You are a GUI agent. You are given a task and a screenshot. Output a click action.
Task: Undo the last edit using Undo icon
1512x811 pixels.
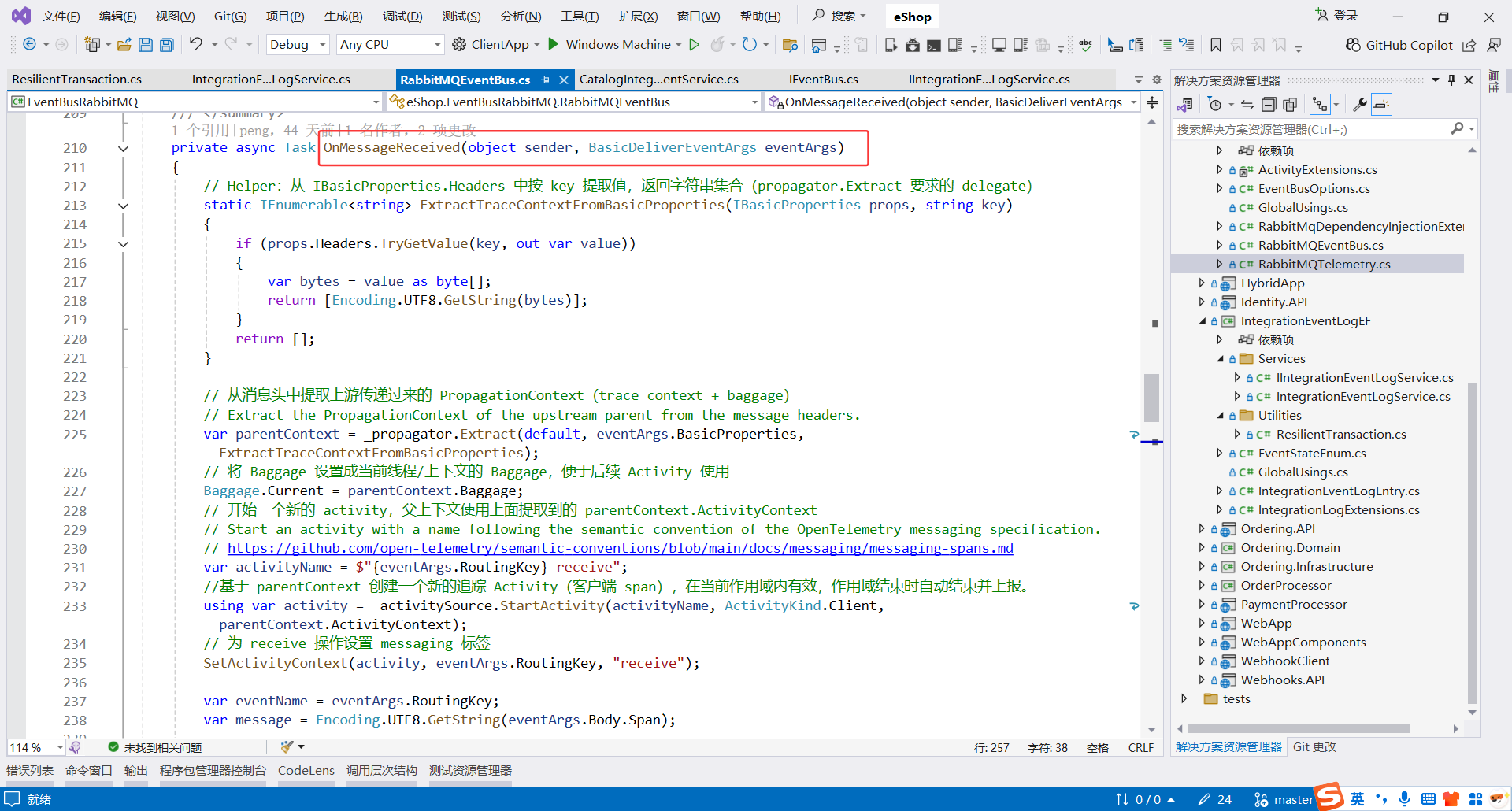(196, 45)
